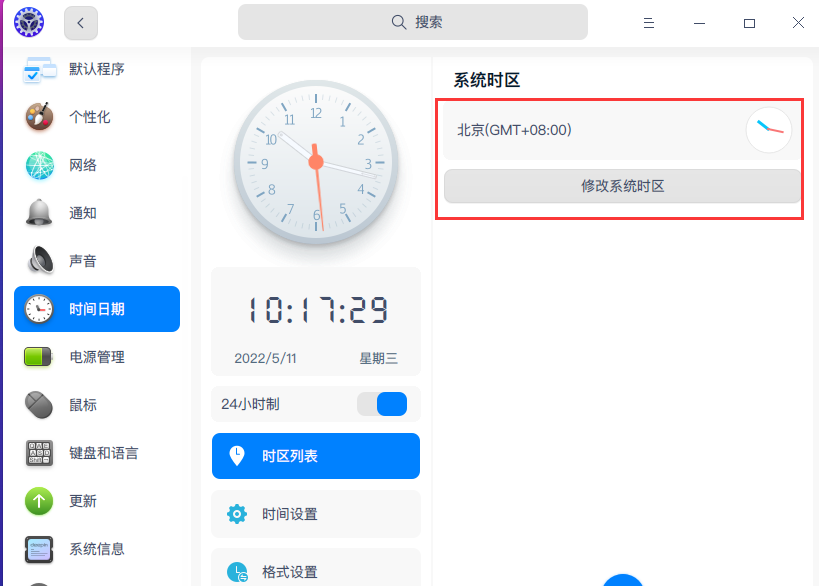Click the Default Programs (默认程序) icon
819x586 pixels.
39,69
